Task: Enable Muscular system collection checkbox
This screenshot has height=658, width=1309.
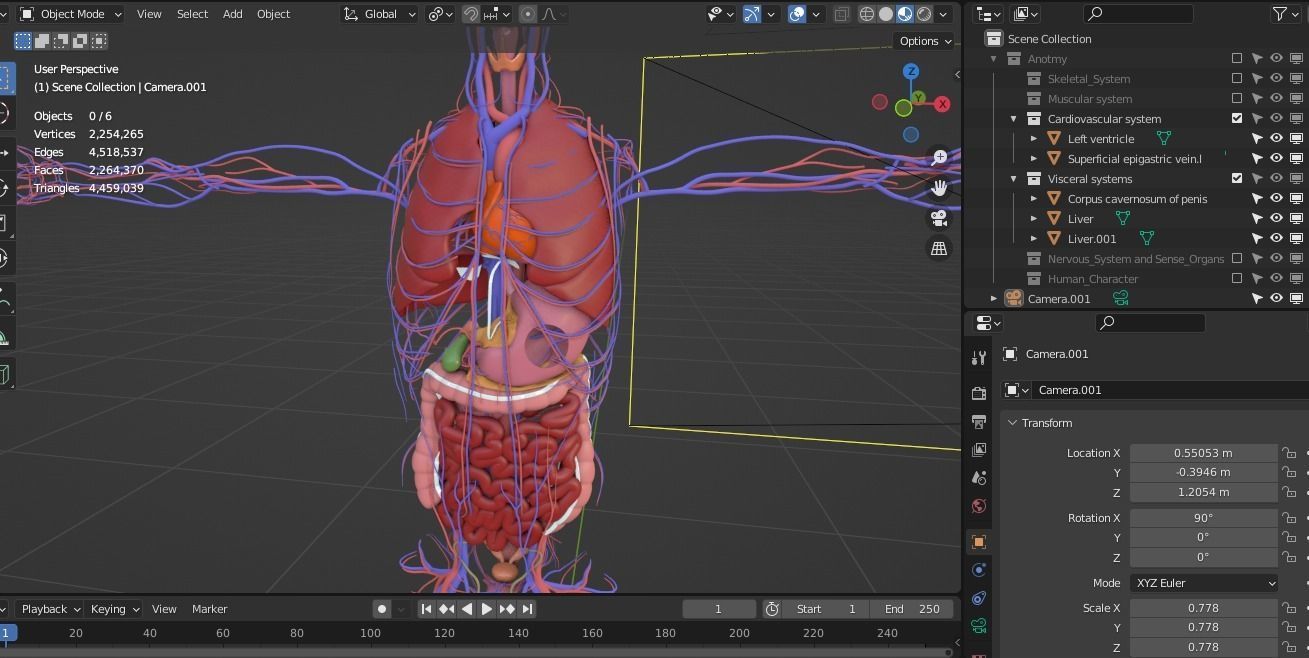Action: pos(1237,98)
